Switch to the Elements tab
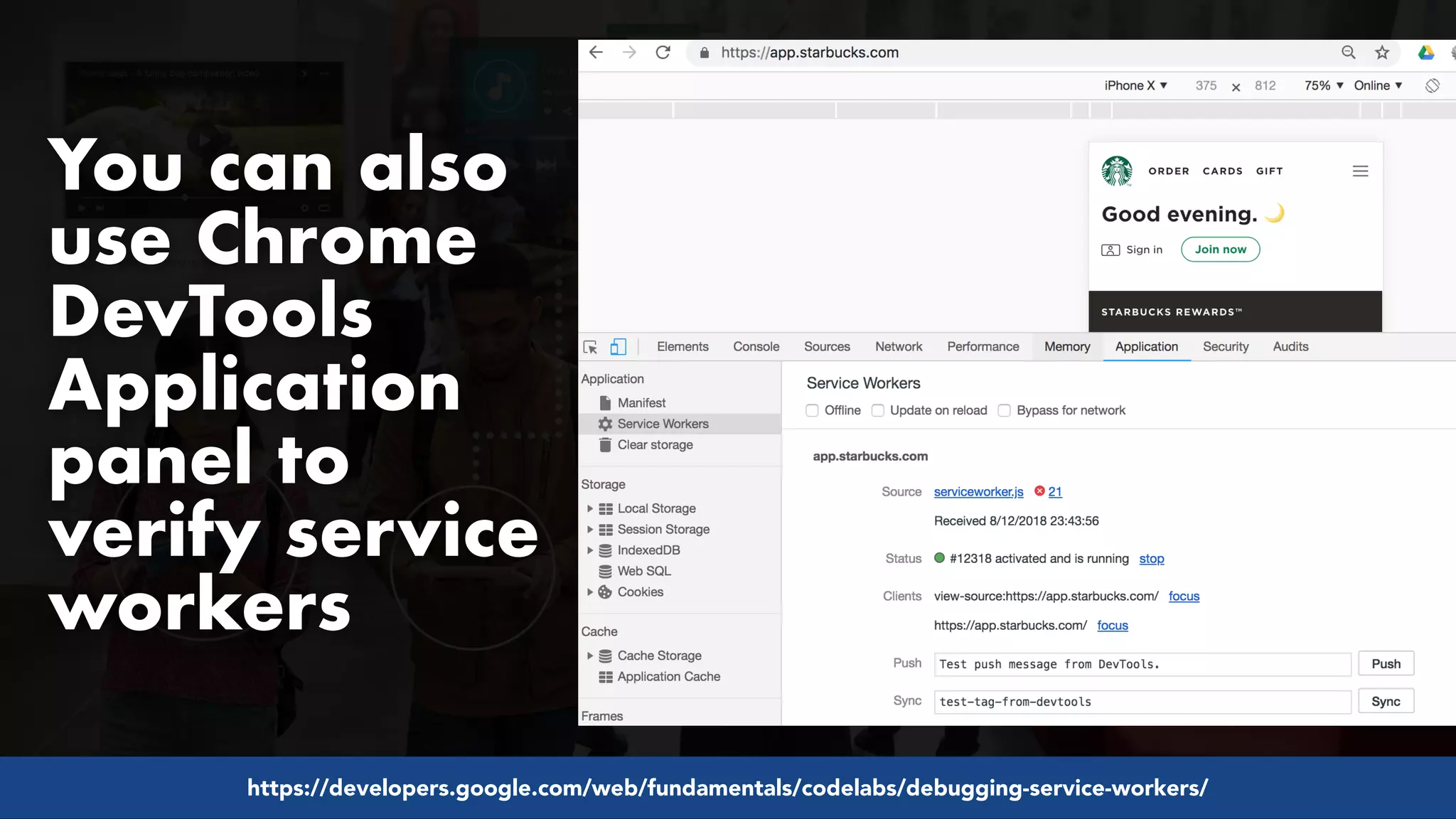This screenshot has width=1456, height=819. tap(682, 347)
